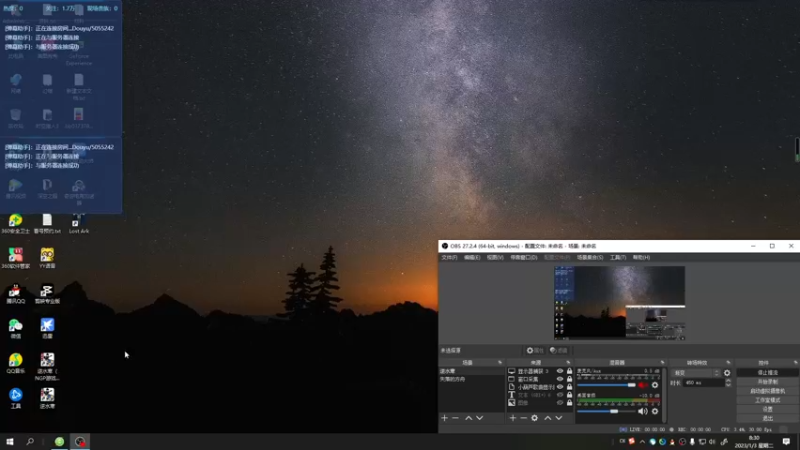This screenshot has height=450, width=800.
Task: Toggle lock on 小葫芦 source
Action: [569, 387]
